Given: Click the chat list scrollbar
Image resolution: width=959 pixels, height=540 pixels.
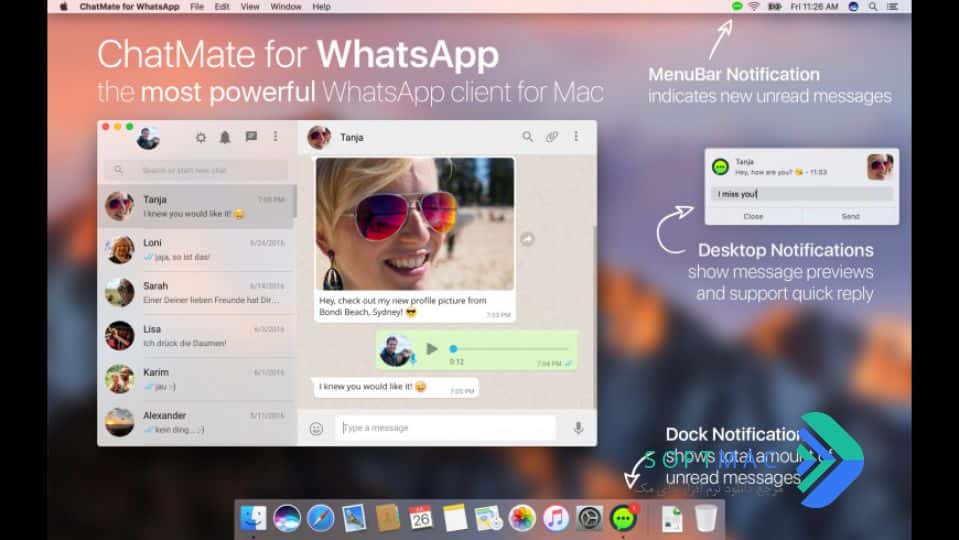Looking at the screenshot, I should (x=295, y=202).
